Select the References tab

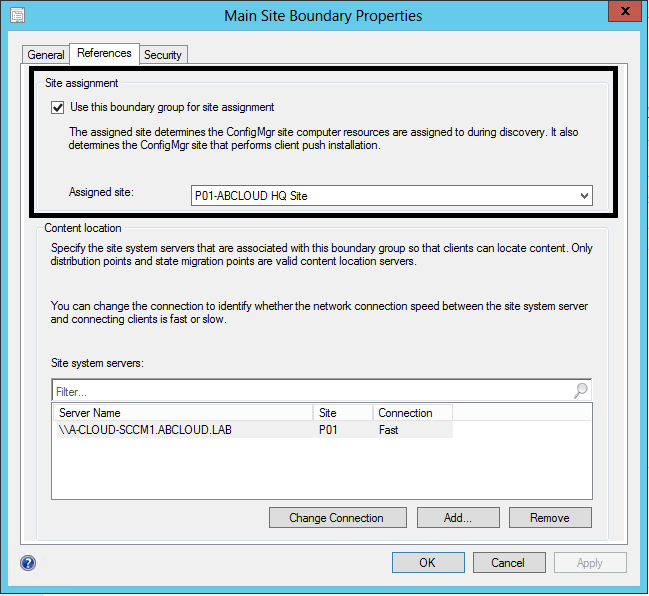[x=104, y=54]
